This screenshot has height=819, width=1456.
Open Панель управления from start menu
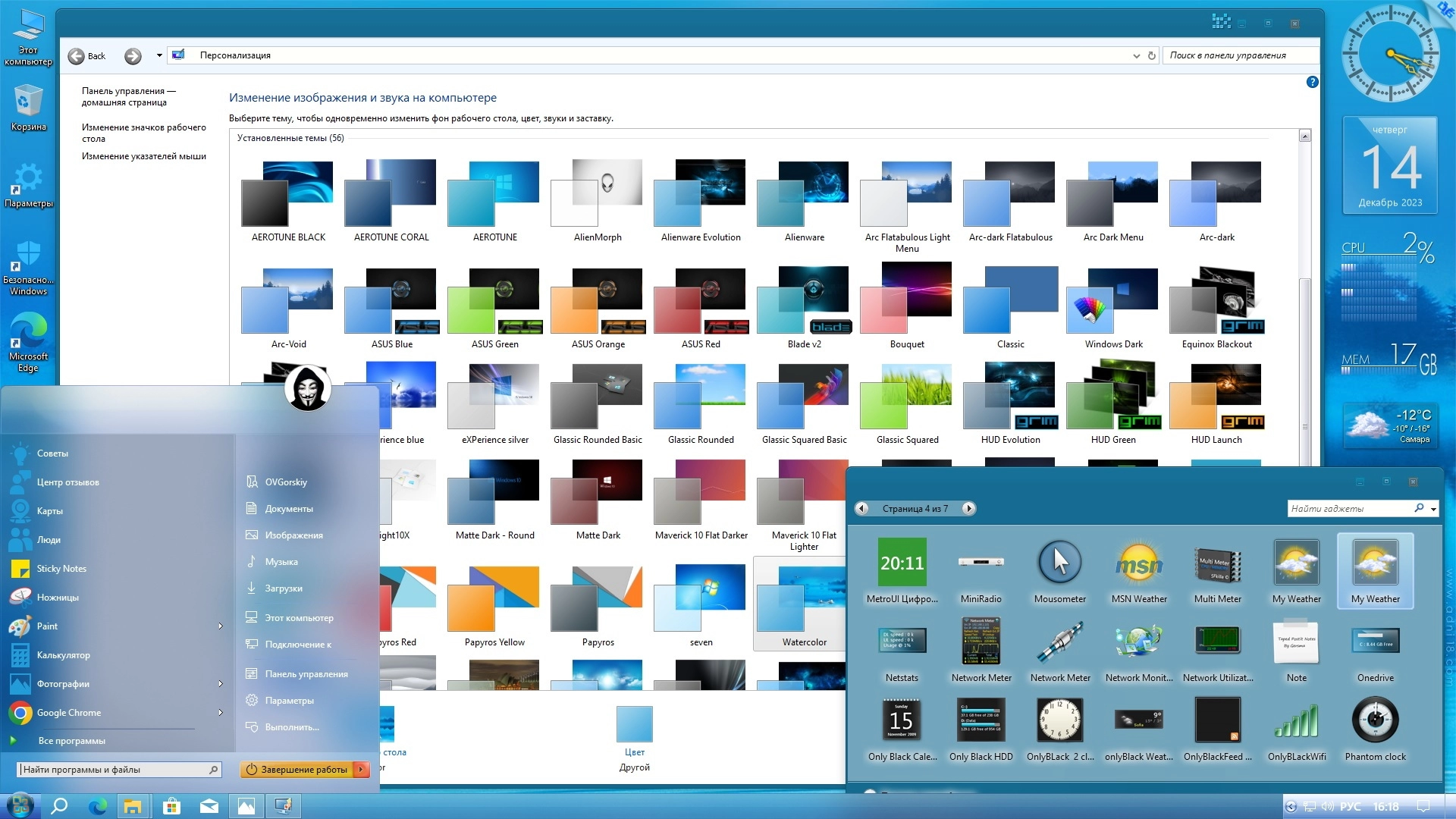tap(306, 674)
